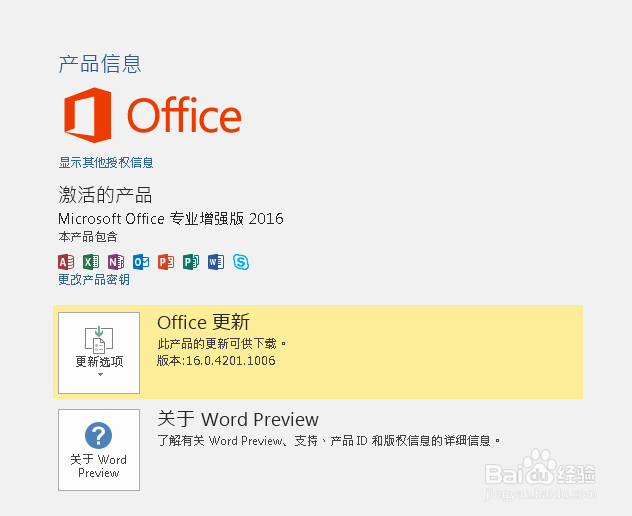This screenshot has width=632, height=516.
Task: Click the Access app icon
Action: [66, 262]
